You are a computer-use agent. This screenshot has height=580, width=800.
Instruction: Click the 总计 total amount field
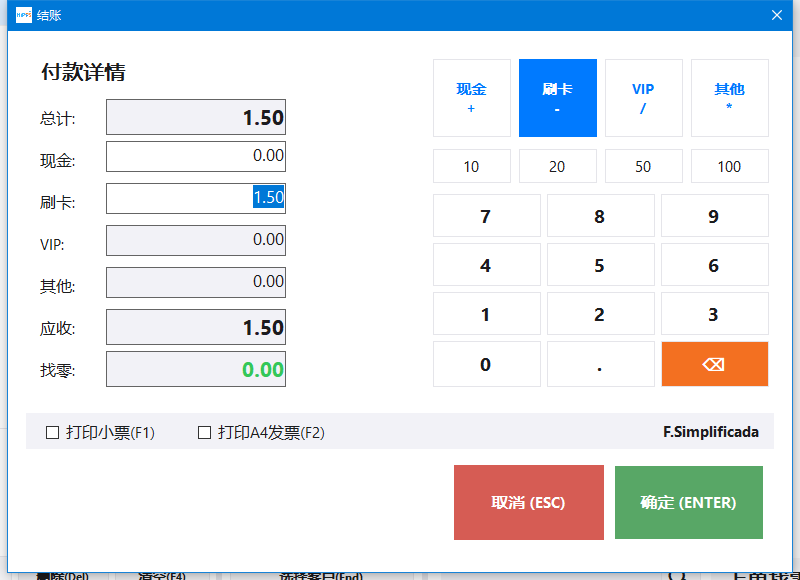coord(196,117)
